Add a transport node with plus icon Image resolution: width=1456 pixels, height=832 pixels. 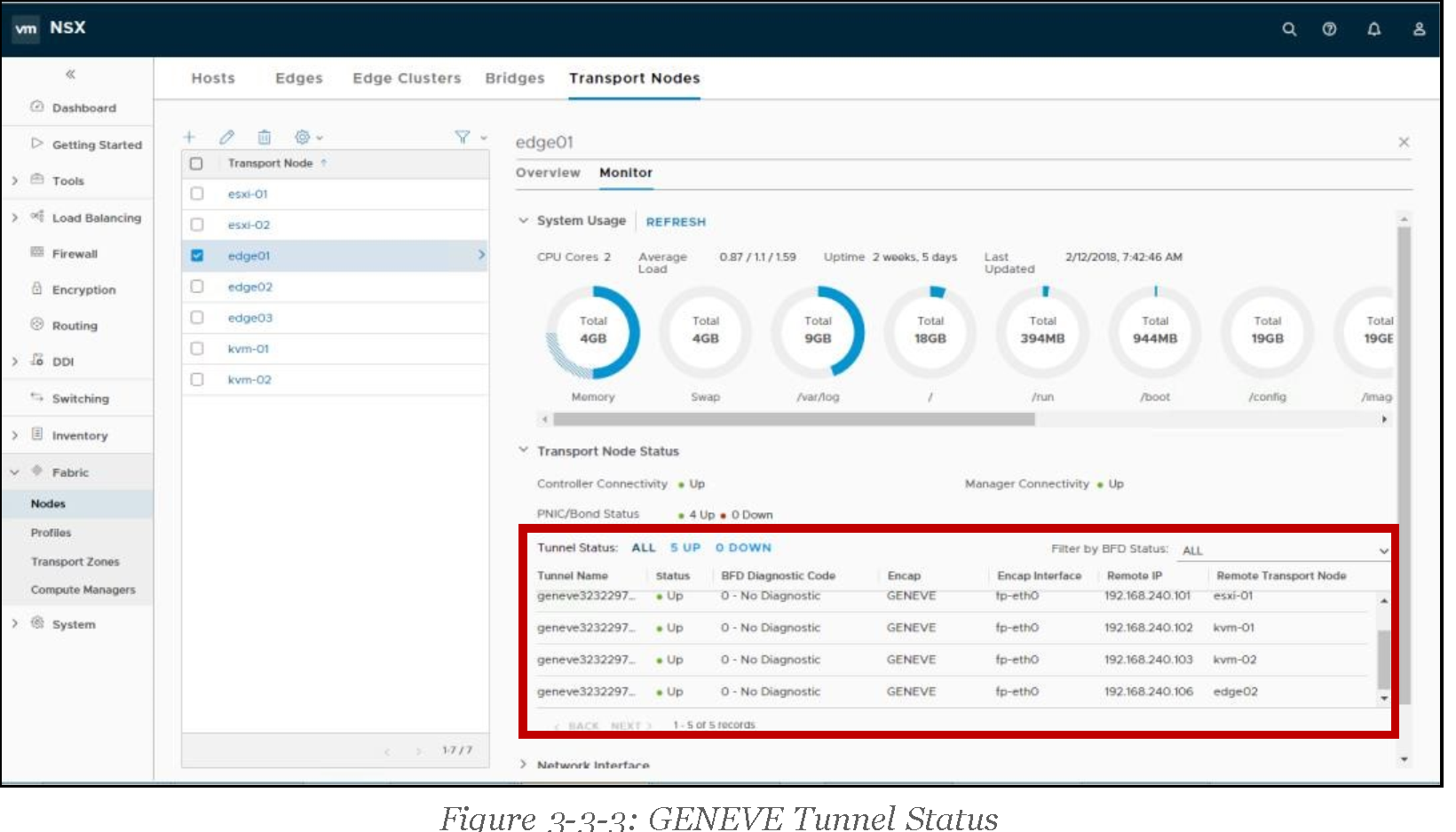[x=189, y=137]
